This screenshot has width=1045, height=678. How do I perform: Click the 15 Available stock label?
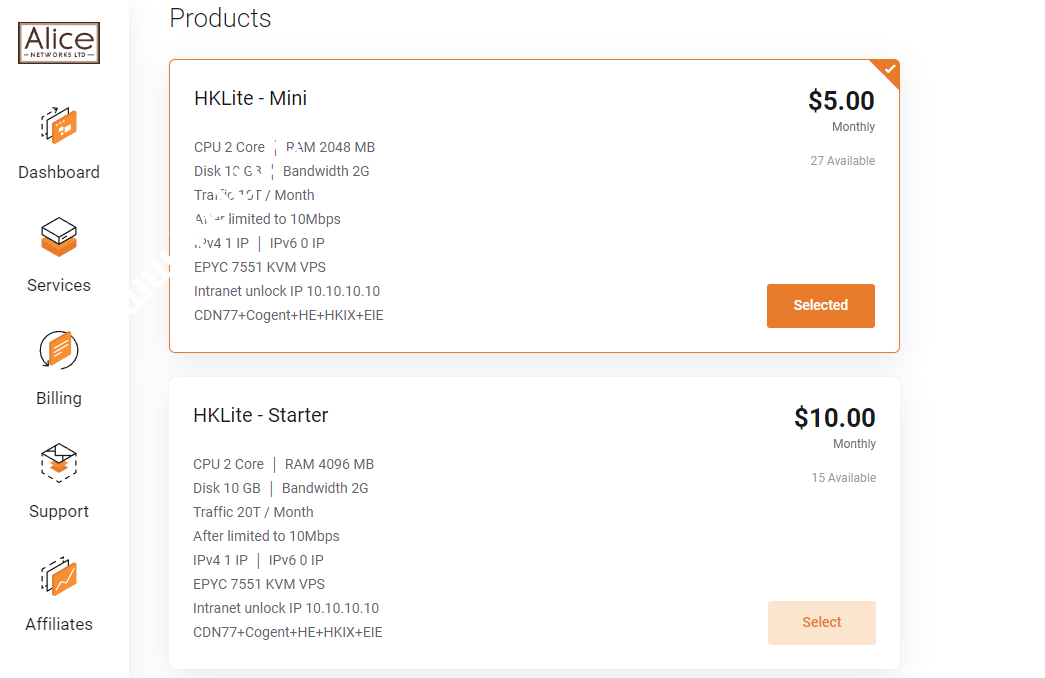(843, 477)
